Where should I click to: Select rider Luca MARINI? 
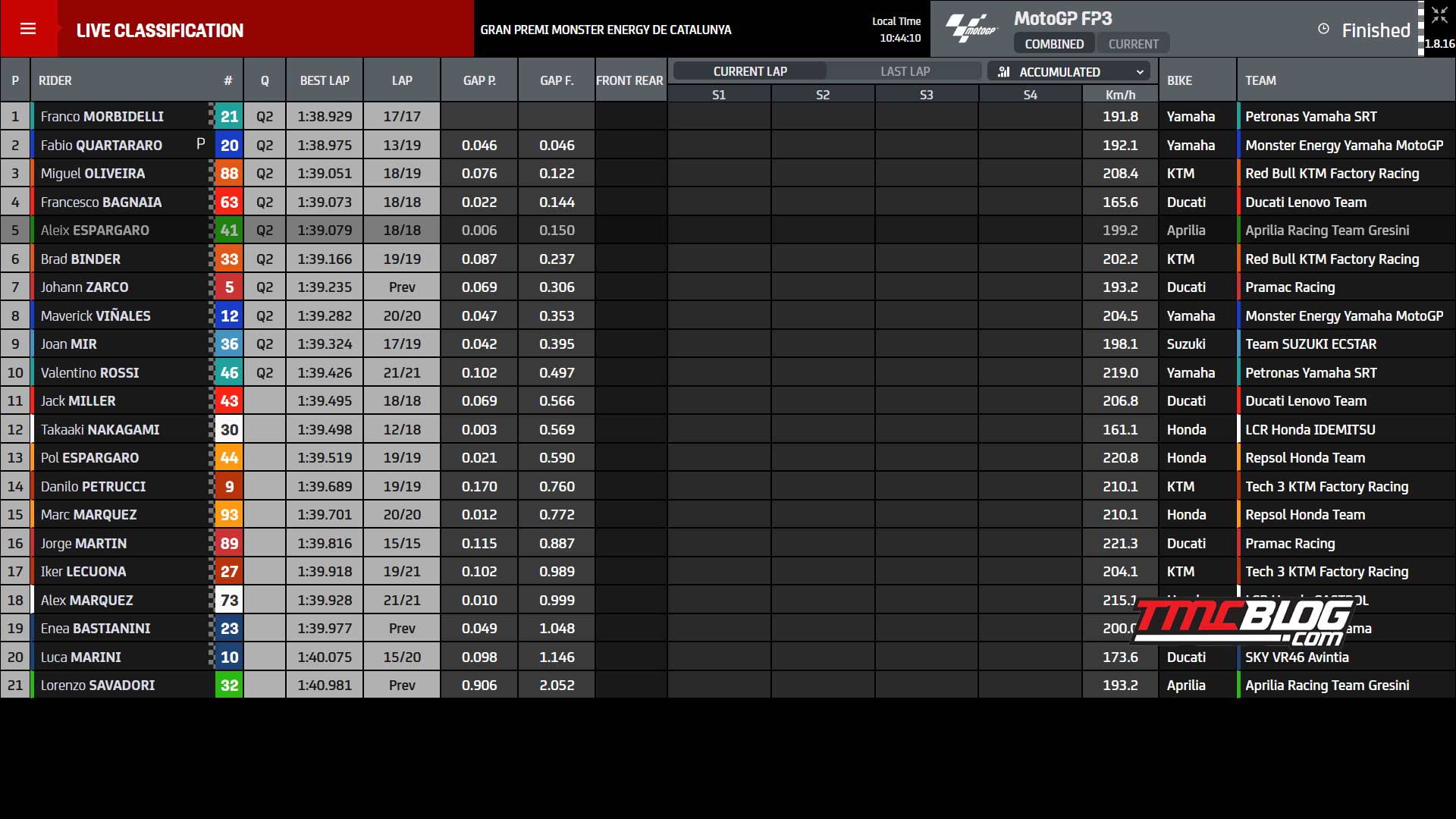pyautogui.click(x=80, y=657)
